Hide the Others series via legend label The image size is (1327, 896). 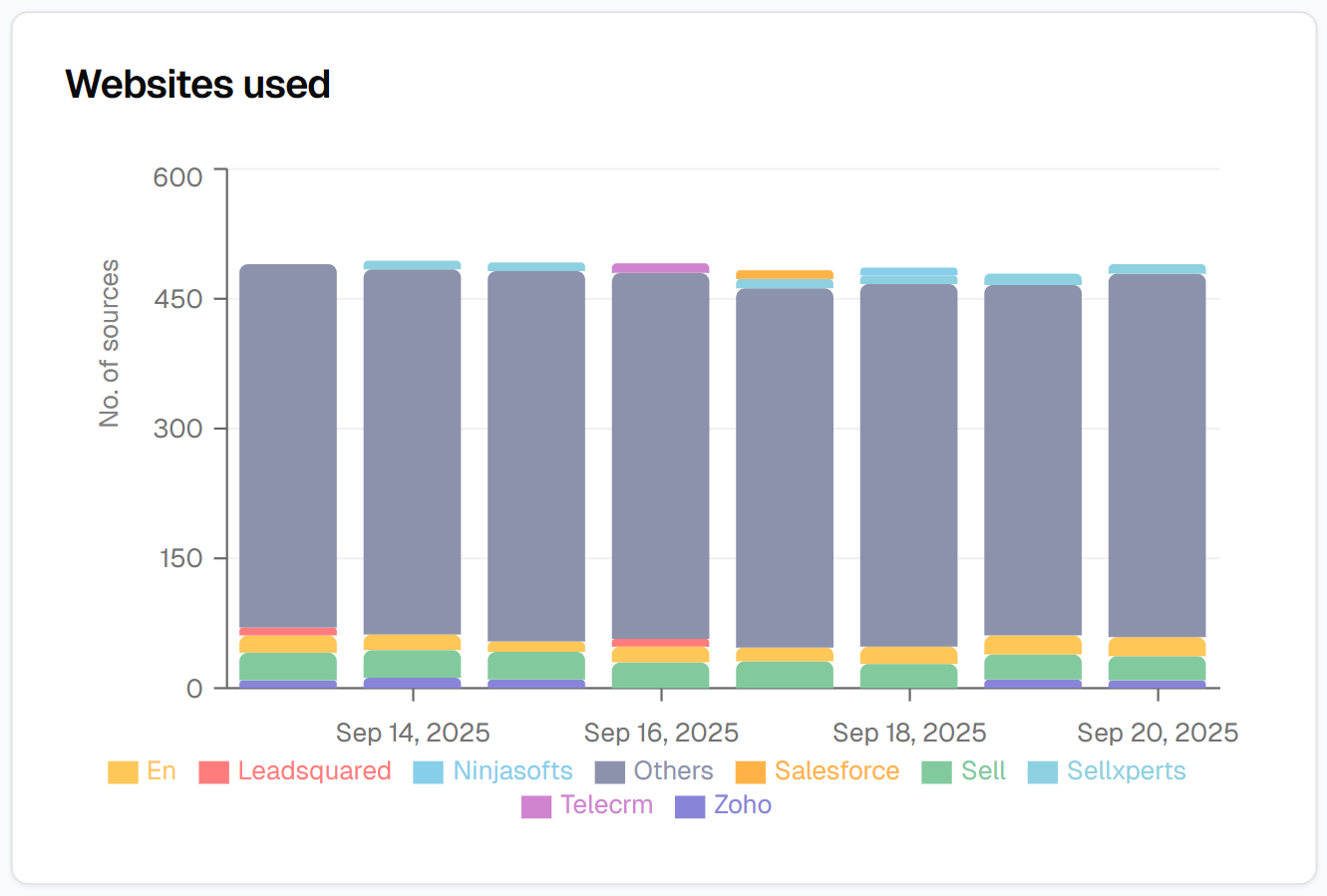tap(673, 771)
